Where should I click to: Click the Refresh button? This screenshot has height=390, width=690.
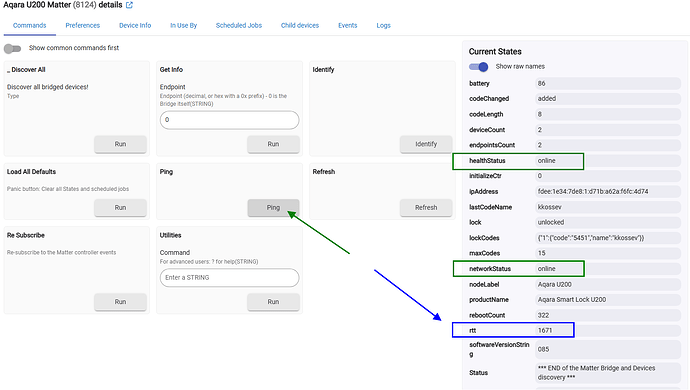tap(426, 208)
